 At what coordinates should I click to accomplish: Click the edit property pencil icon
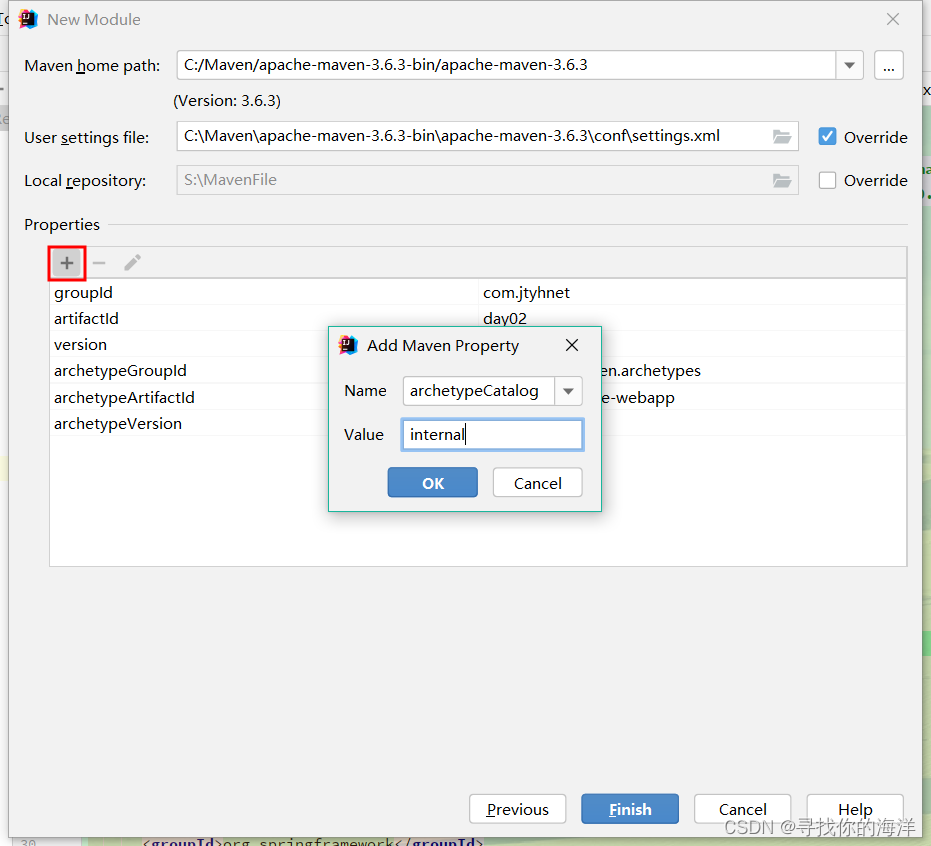tap(132, 262)
